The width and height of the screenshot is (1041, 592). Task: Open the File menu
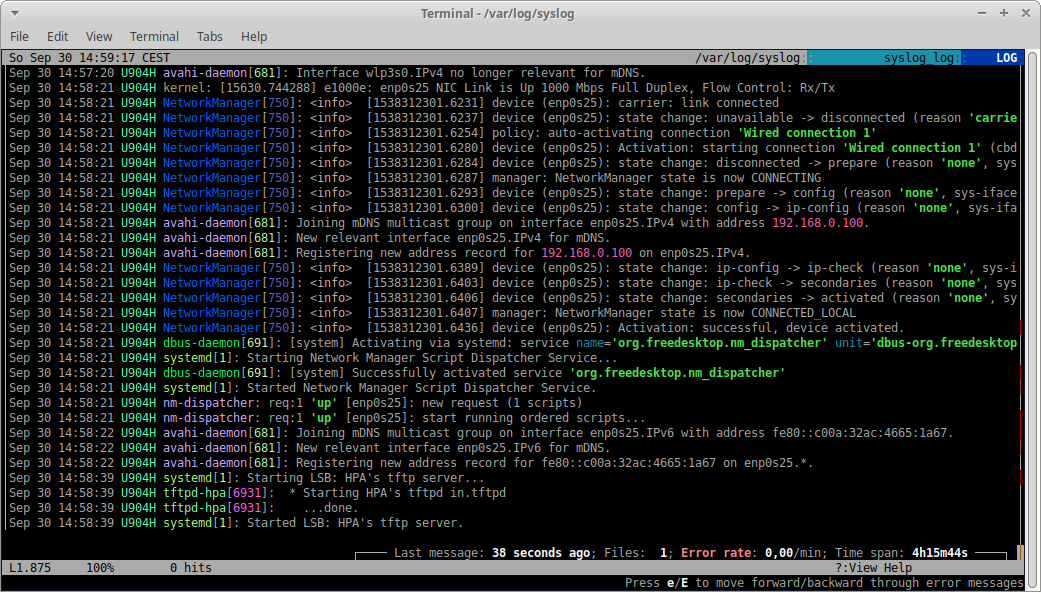pyautogui.click(x=19, y=36)
